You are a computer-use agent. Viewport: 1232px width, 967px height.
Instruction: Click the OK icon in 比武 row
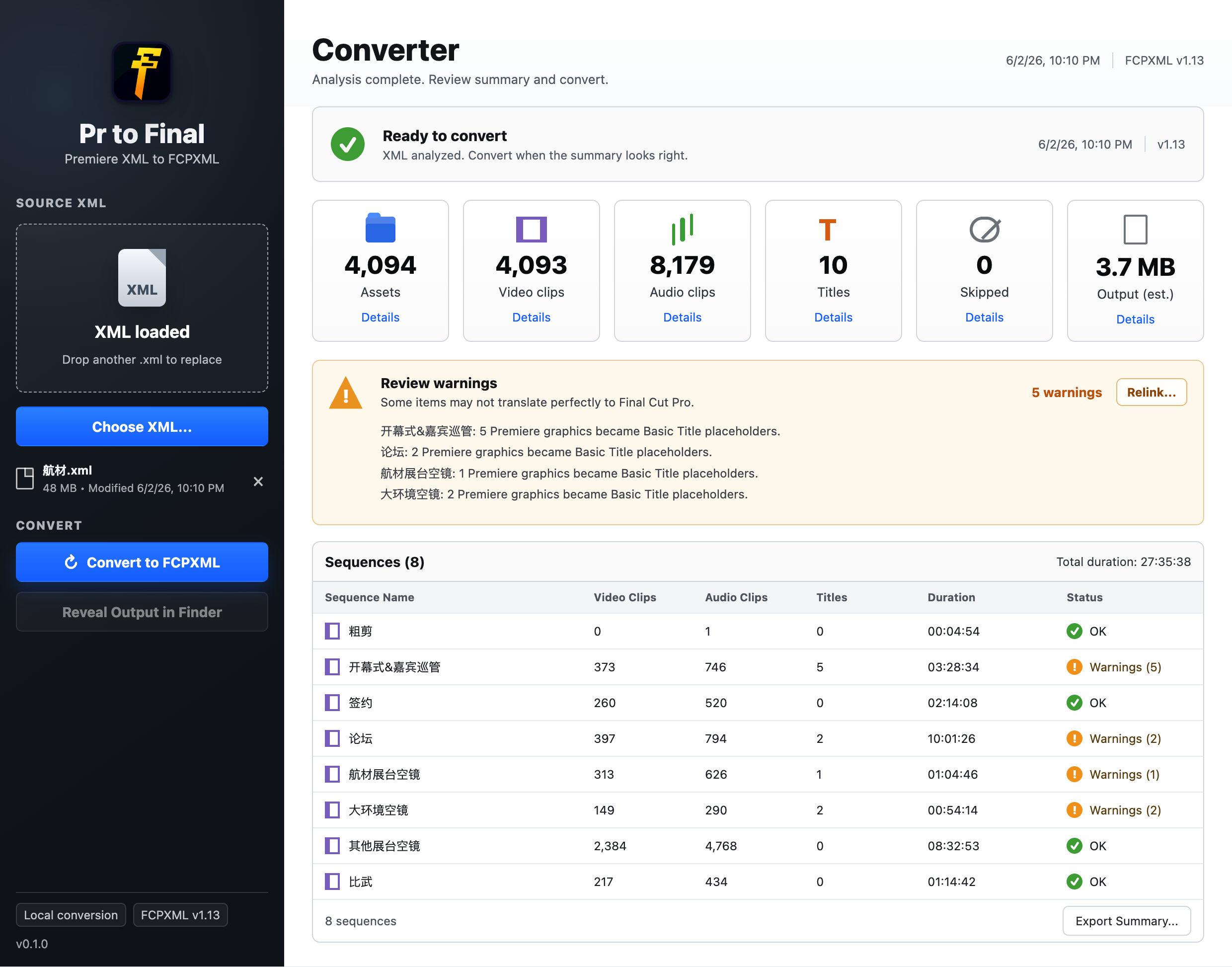click(1074, 881)
